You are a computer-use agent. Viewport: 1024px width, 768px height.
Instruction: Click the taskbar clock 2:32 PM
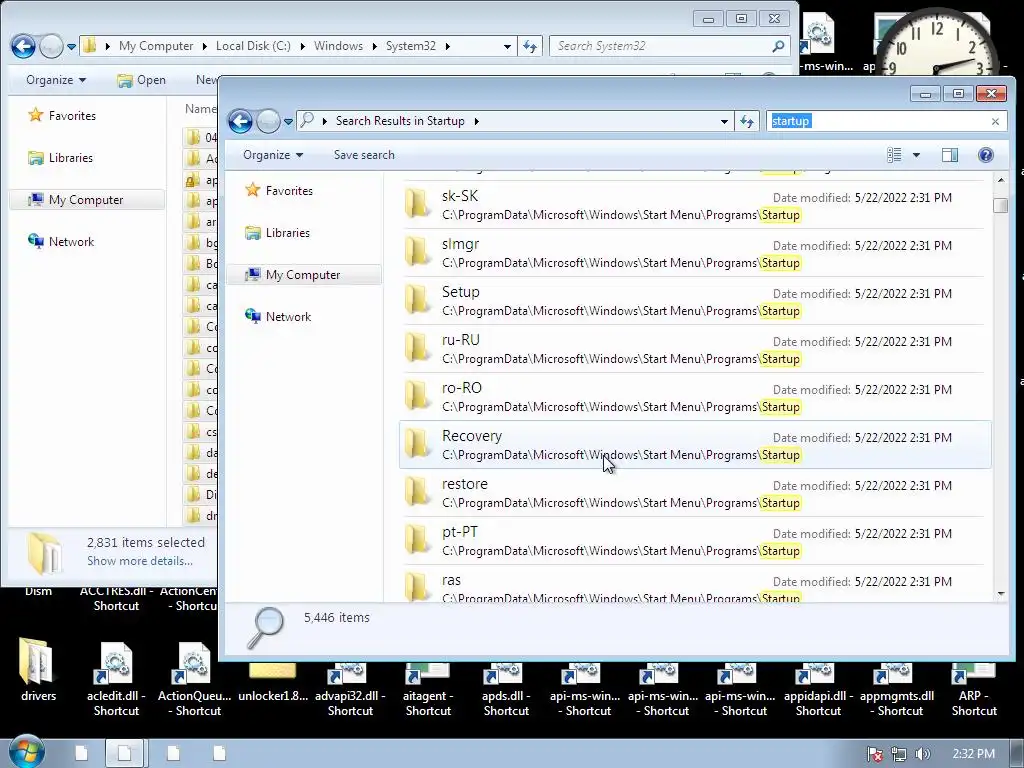[973, 754]
